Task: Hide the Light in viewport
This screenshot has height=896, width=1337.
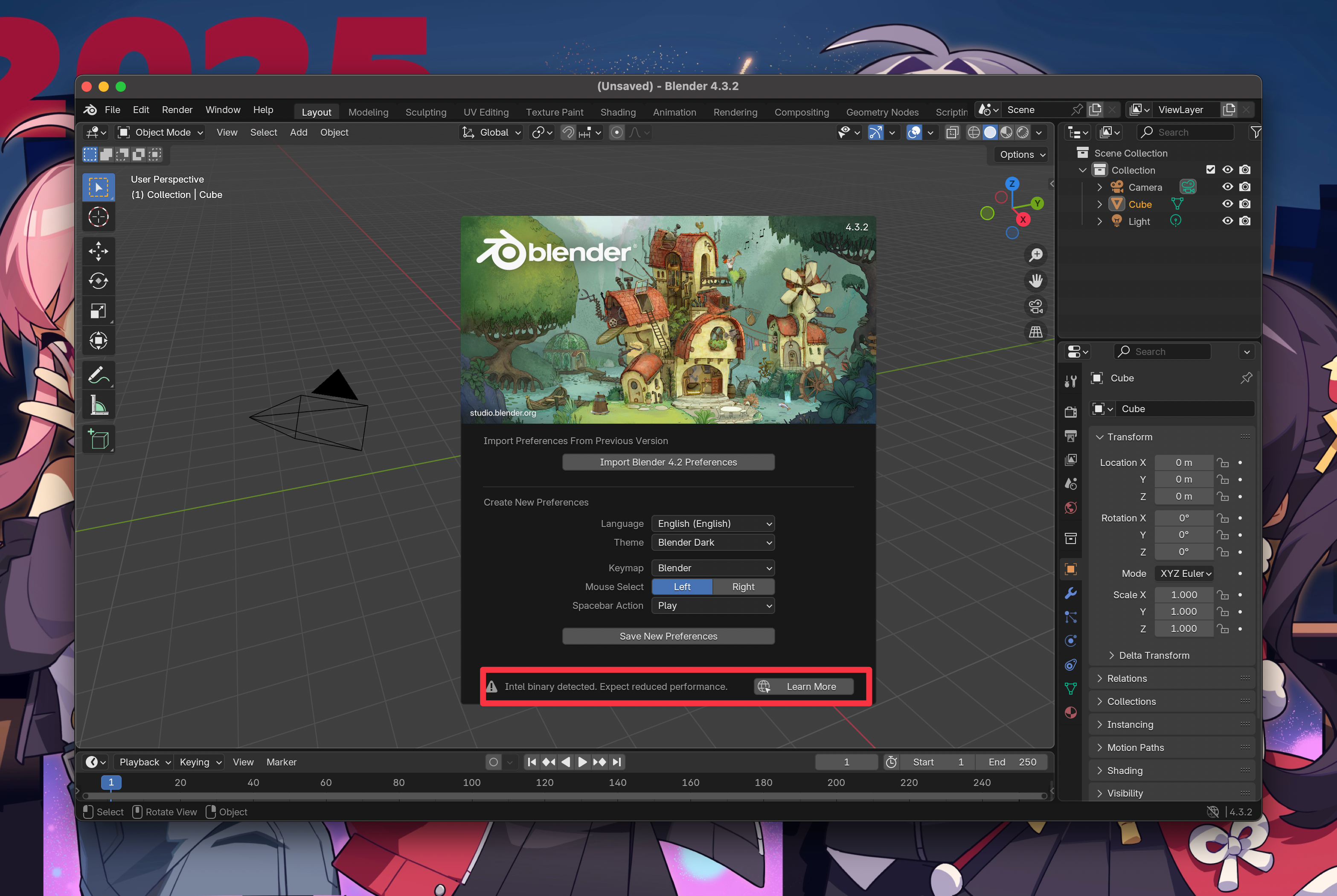Action: pyautogui.click(x=1227, y=221)
